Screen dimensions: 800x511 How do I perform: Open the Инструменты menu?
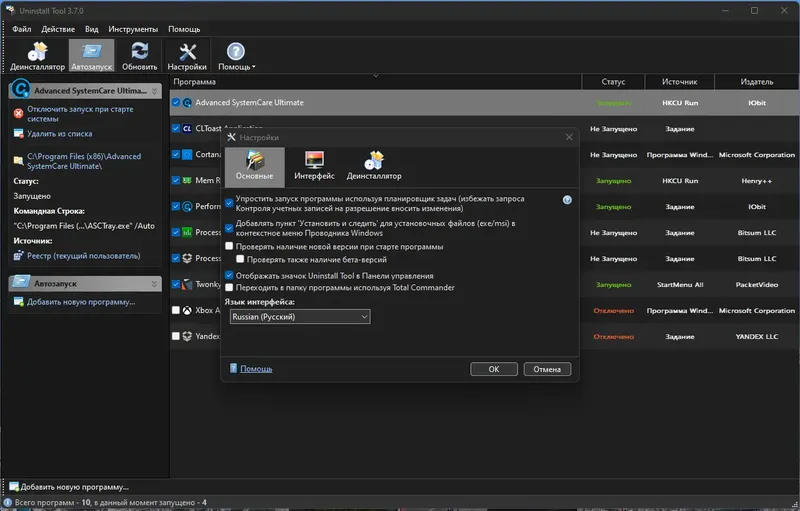(133, 29)
